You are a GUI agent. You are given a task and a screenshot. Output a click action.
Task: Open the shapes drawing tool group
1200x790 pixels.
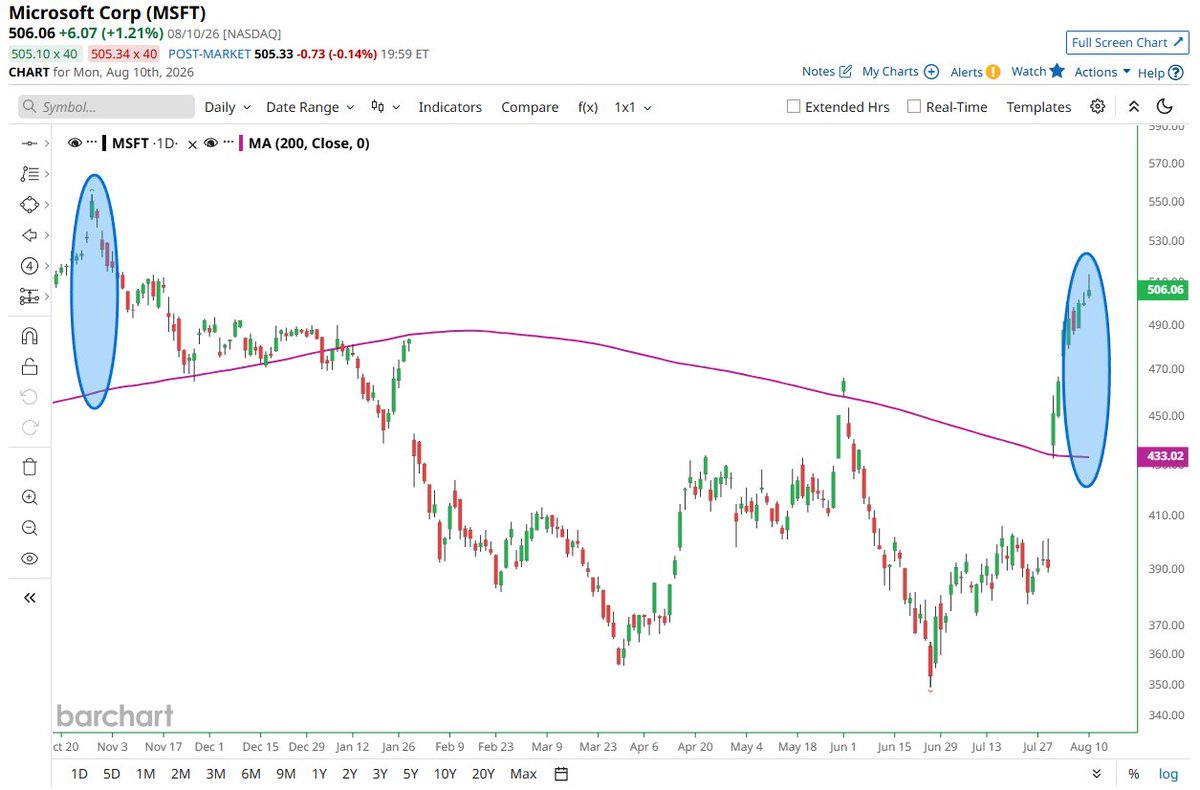[28, 205]
